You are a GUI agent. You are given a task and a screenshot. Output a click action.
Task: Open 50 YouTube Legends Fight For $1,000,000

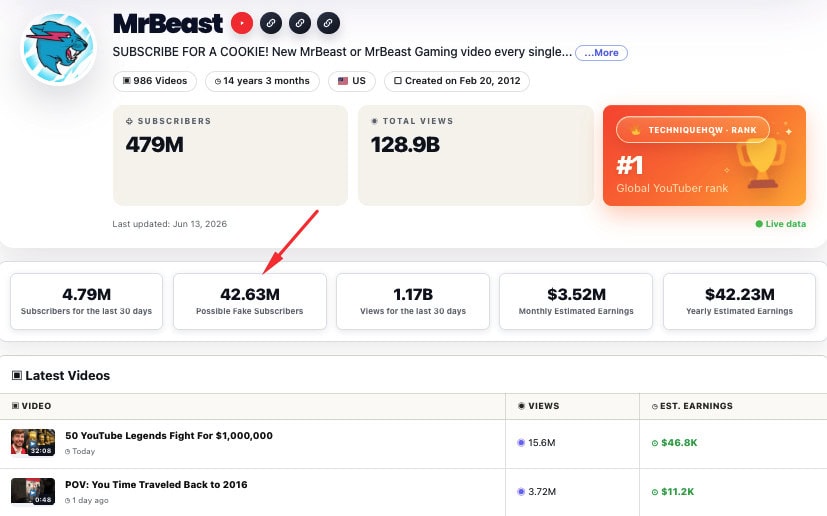click(x=169, y=436)
